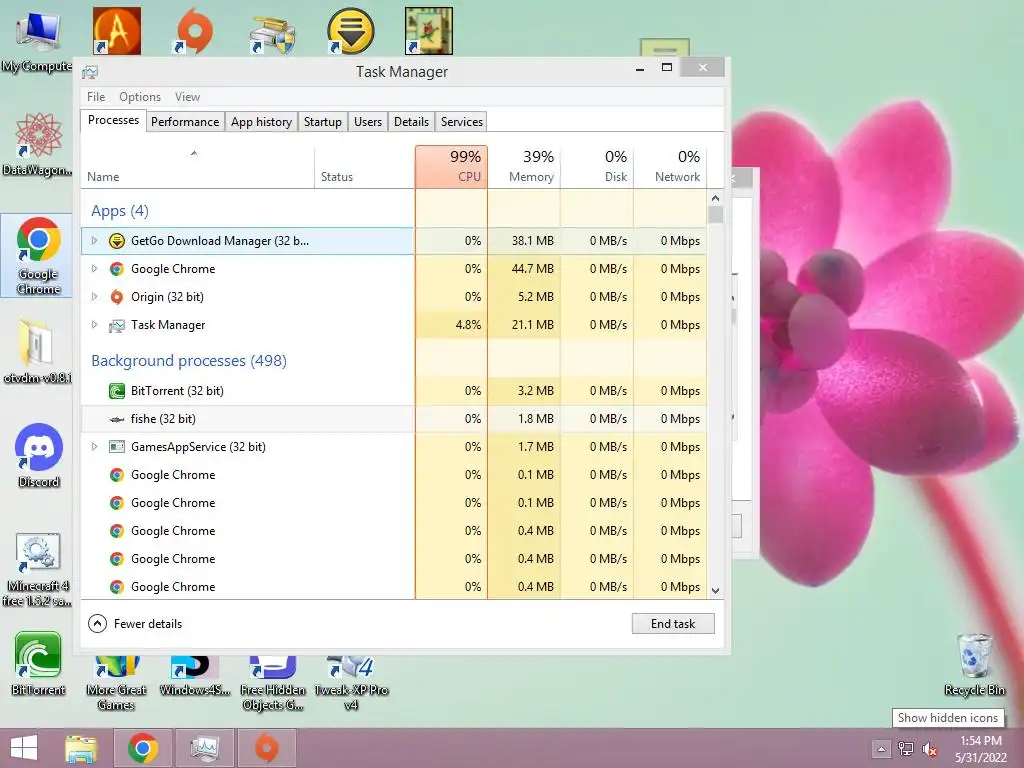Screen dimensions: 1024x768
Task: Select the Recycle Bin icon
Action: pyautogui.click(x=974, y=664)
